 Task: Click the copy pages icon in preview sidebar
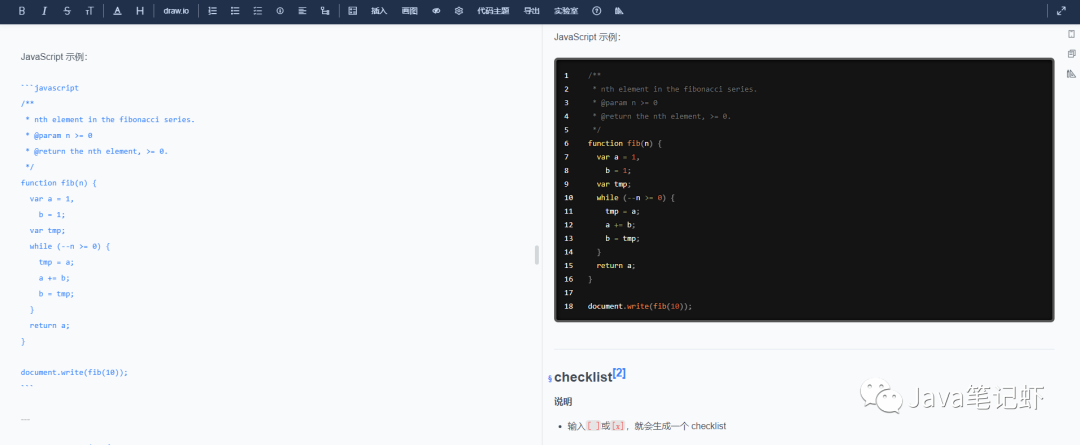pyautogui.click(x=1071, y=54)
